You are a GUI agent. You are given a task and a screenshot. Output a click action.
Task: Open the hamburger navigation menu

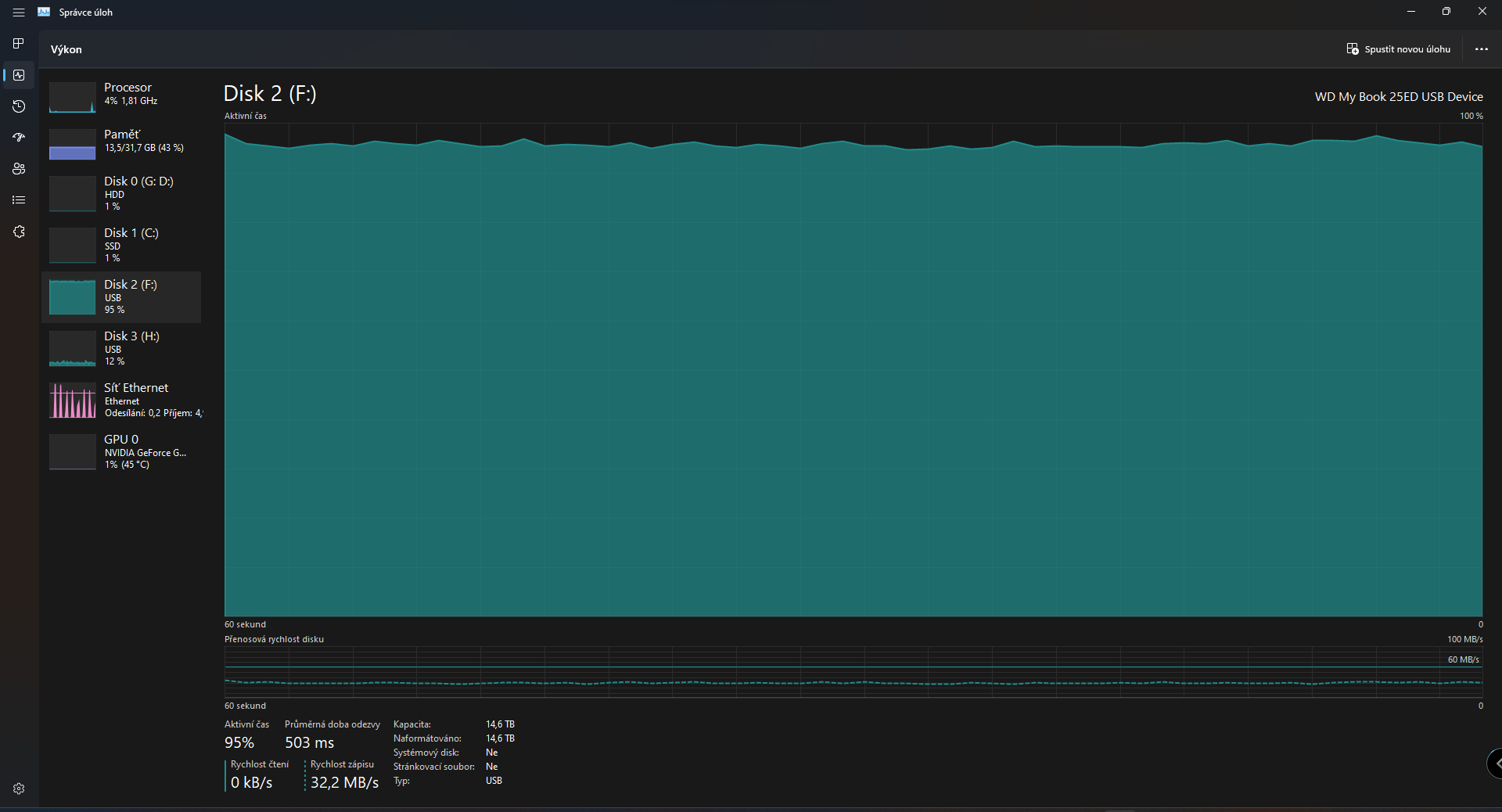click(19, 13)
